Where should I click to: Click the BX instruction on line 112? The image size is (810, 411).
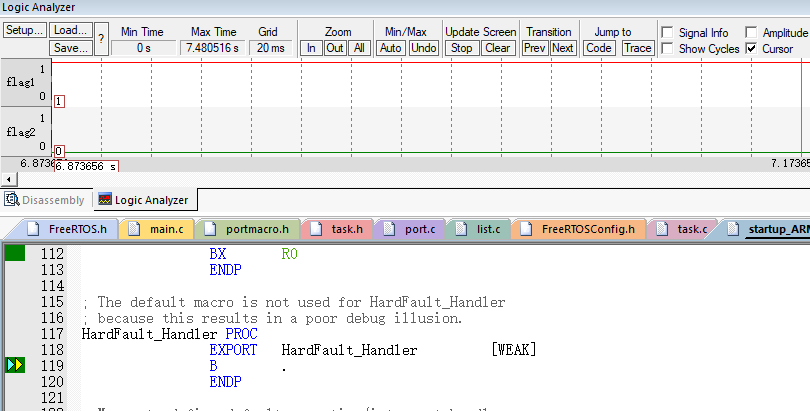217,254
